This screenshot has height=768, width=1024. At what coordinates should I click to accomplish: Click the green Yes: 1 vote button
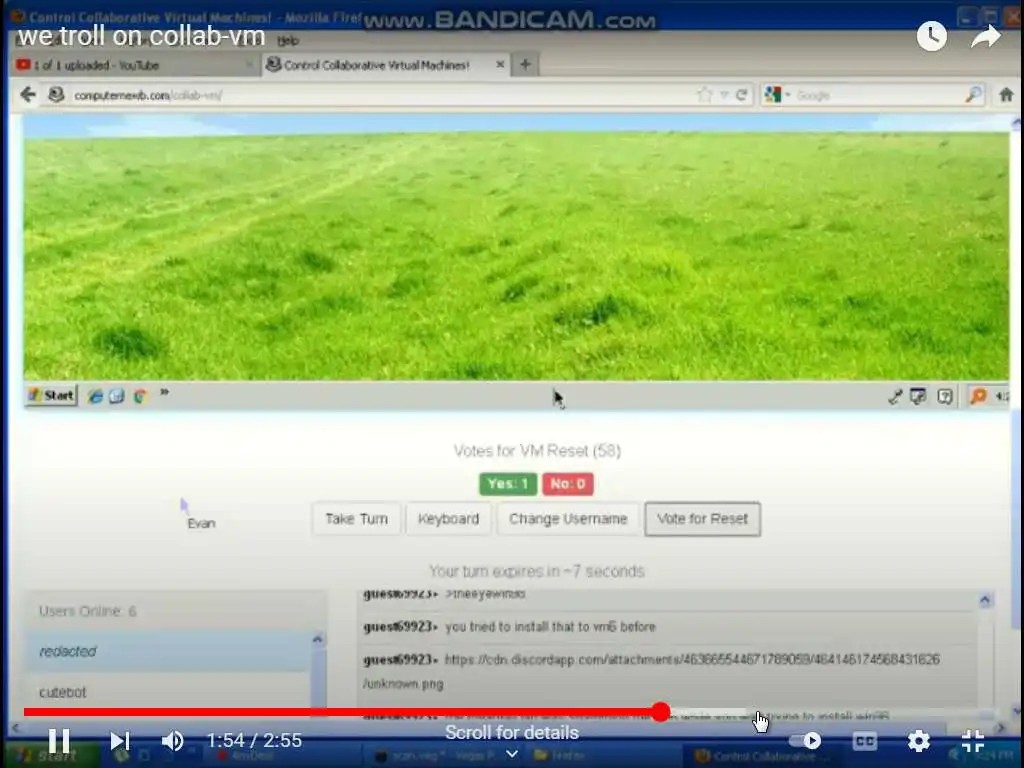508,484
